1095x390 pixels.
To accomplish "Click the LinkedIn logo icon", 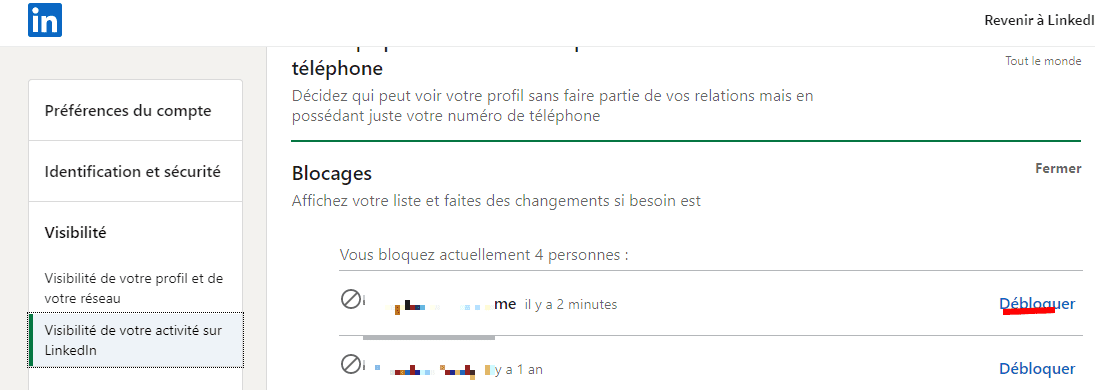I will coord(45,20).
